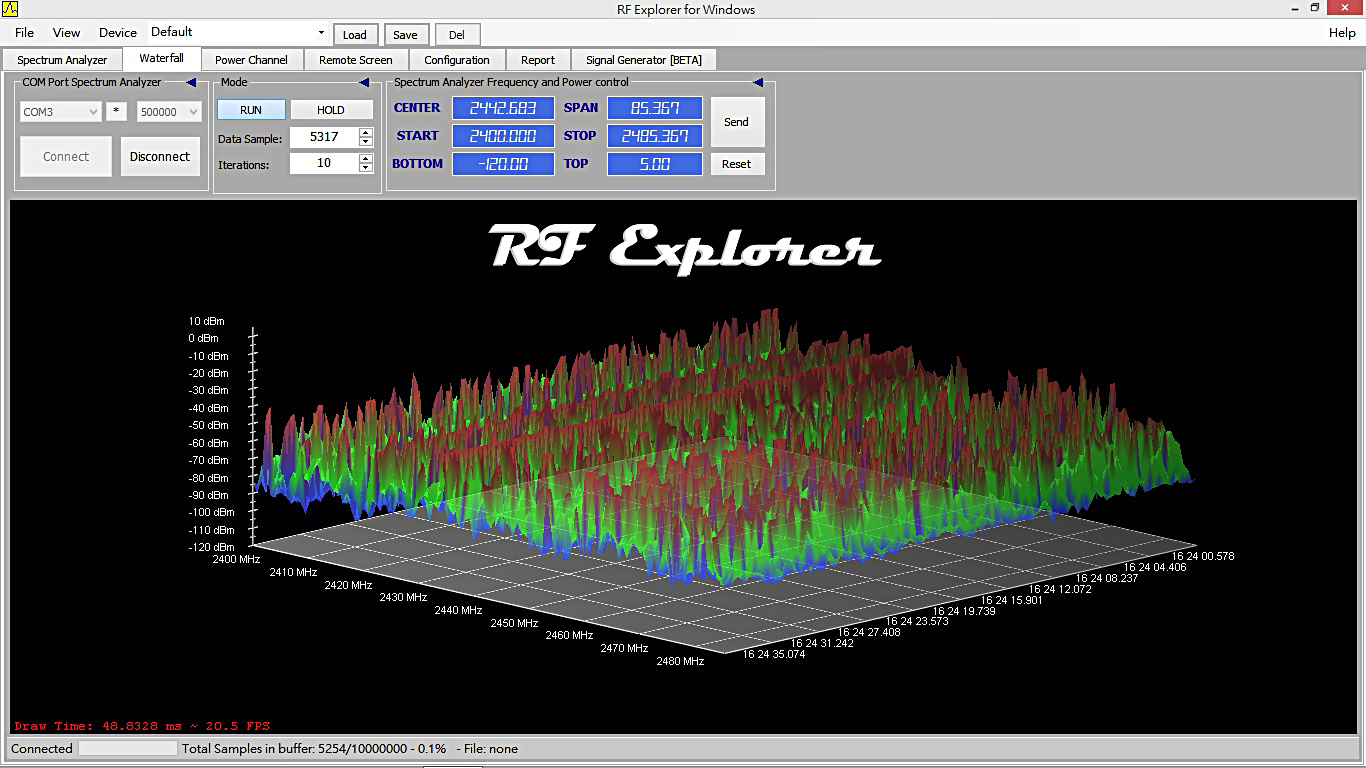Click the Data Sample value field
The height and width of the screenshot is (768, 1366).
323,137
